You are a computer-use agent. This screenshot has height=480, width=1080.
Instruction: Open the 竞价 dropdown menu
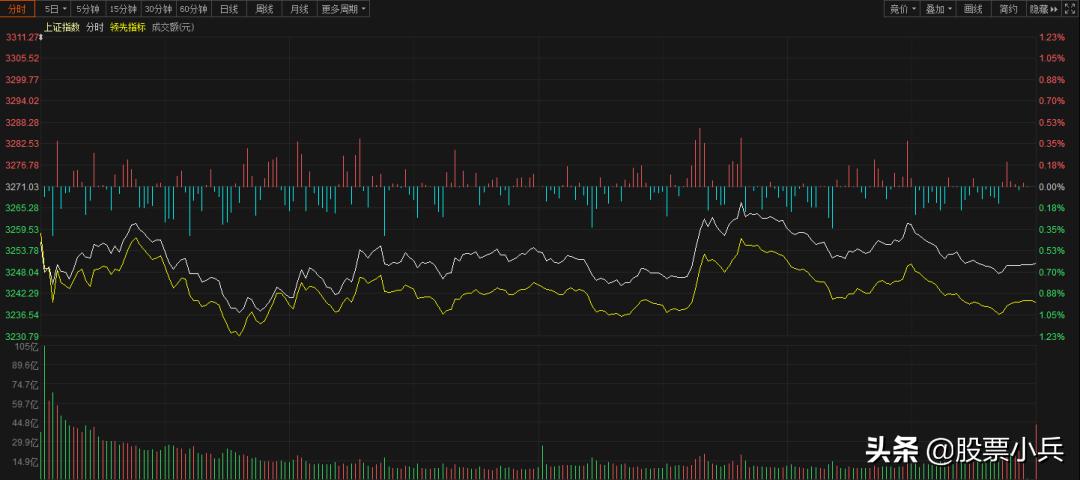point(902,9)
